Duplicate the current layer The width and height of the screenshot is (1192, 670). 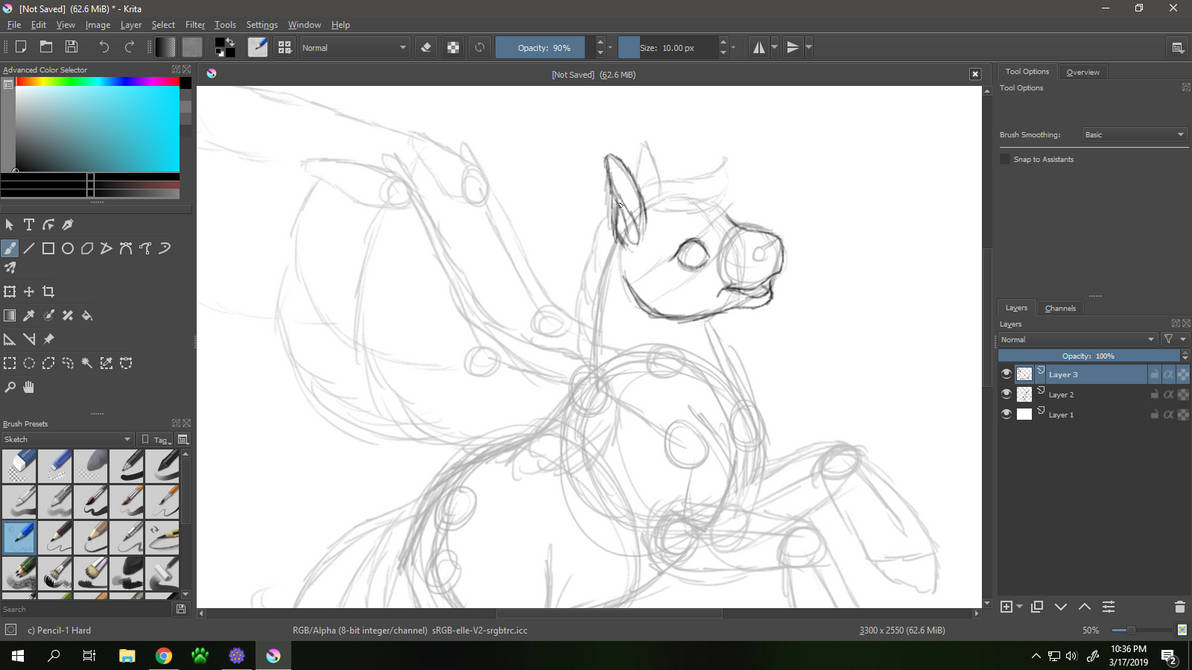tap(1037, 607)
